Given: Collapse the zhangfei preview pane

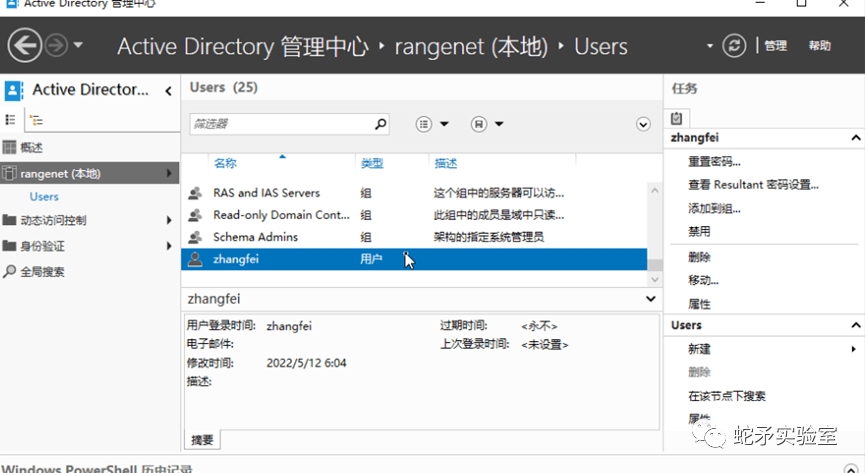Looking at the screenshot, I should 651,299.
